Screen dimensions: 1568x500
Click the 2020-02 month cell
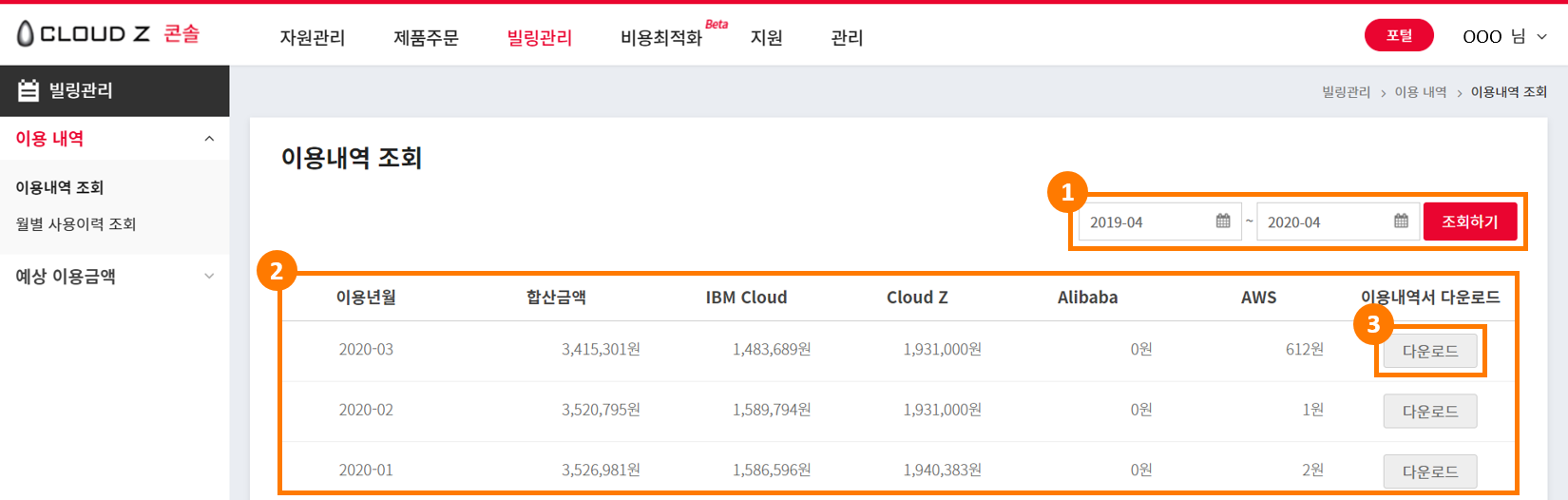pos(366,410)
